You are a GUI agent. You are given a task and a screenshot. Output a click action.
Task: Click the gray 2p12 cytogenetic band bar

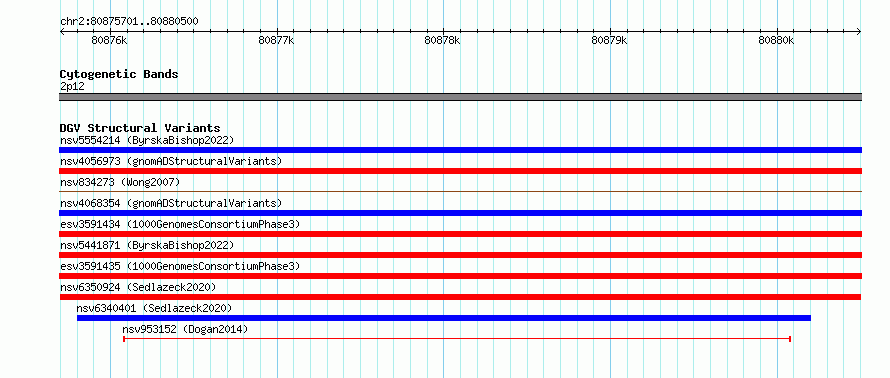coord(460,97)
